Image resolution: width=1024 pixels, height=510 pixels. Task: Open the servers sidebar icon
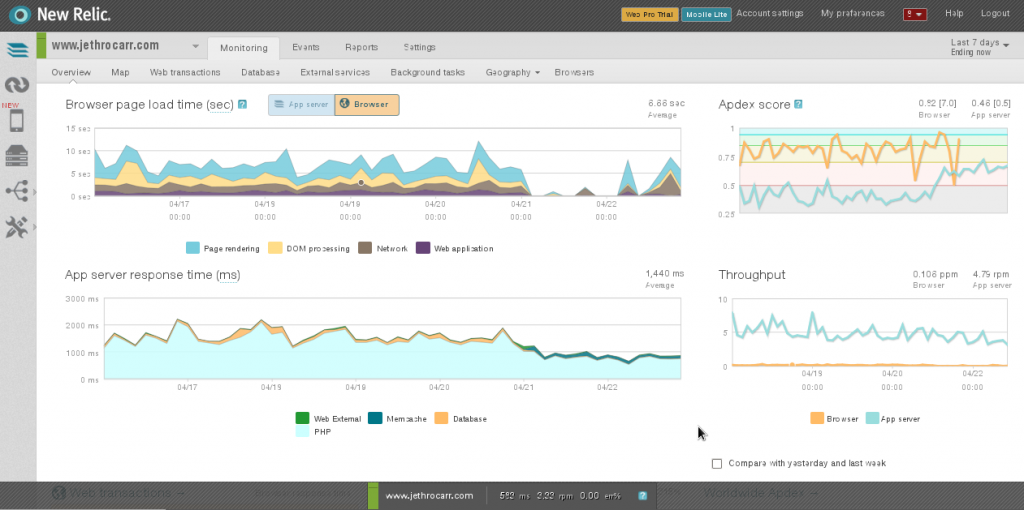tap(16, 156)
